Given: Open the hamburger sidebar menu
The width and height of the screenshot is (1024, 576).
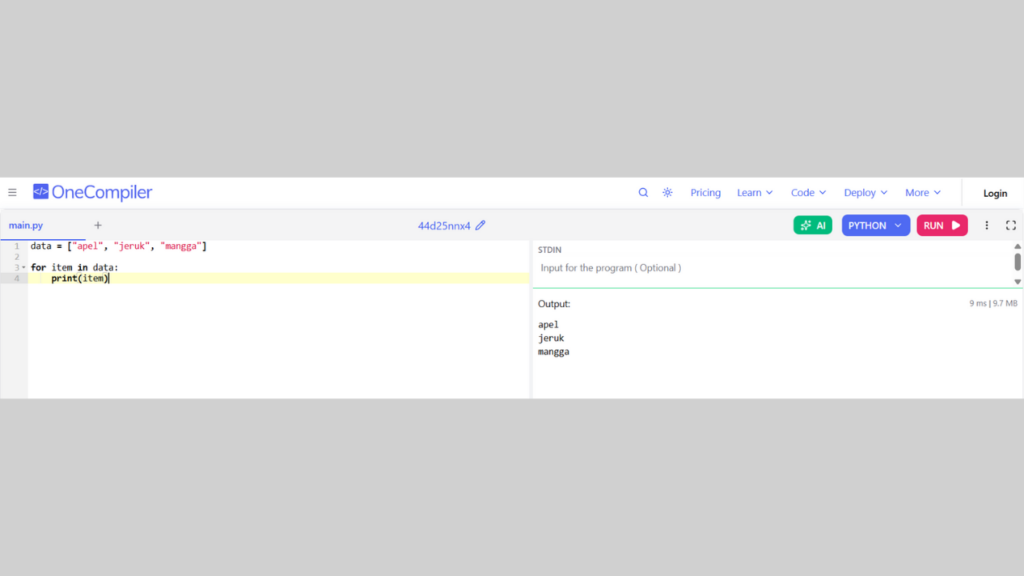Looking at the screenshot, I should pos(12,193).
